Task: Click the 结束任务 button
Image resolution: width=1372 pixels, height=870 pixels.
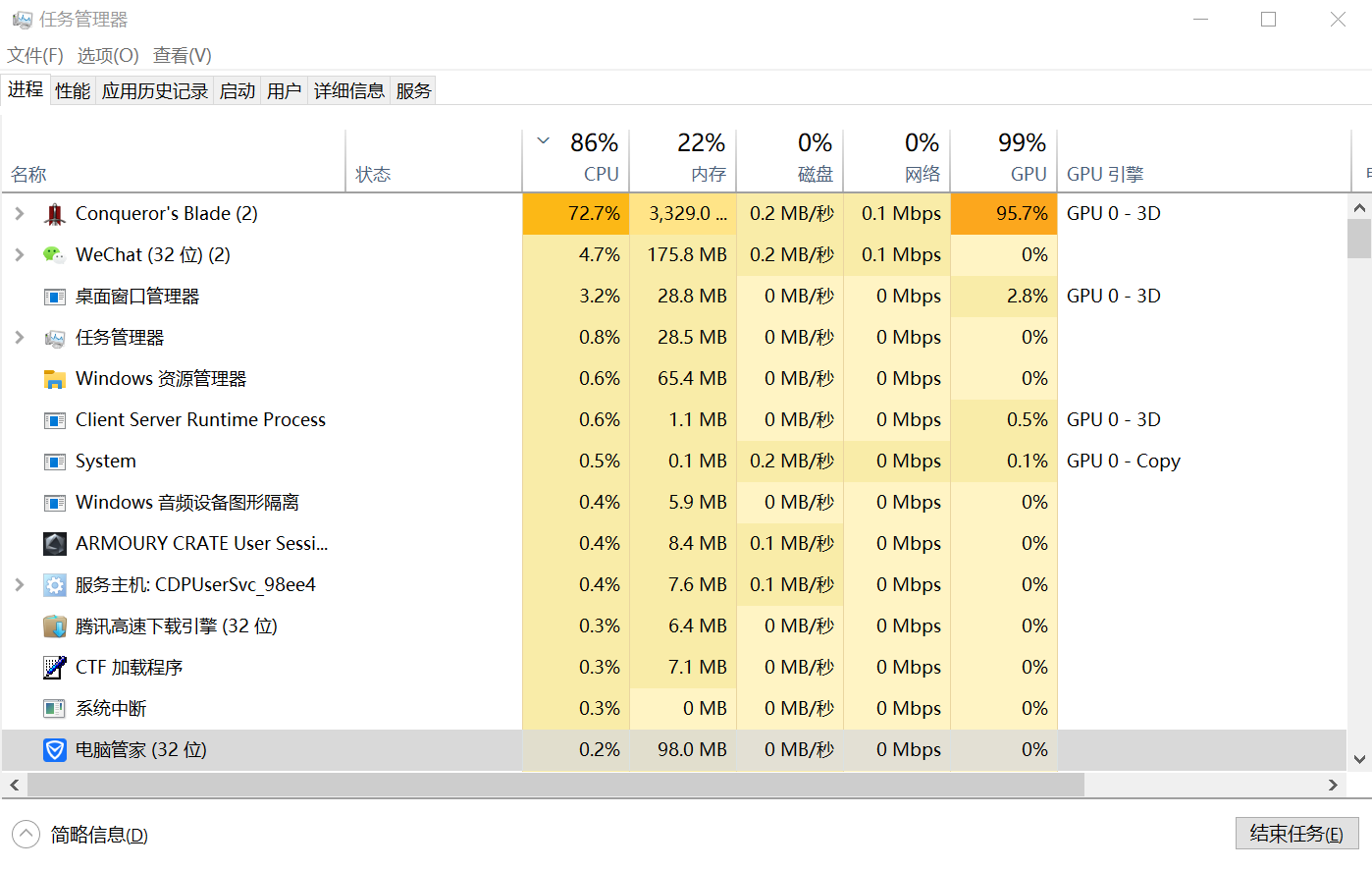Action: click(1296, 834)
